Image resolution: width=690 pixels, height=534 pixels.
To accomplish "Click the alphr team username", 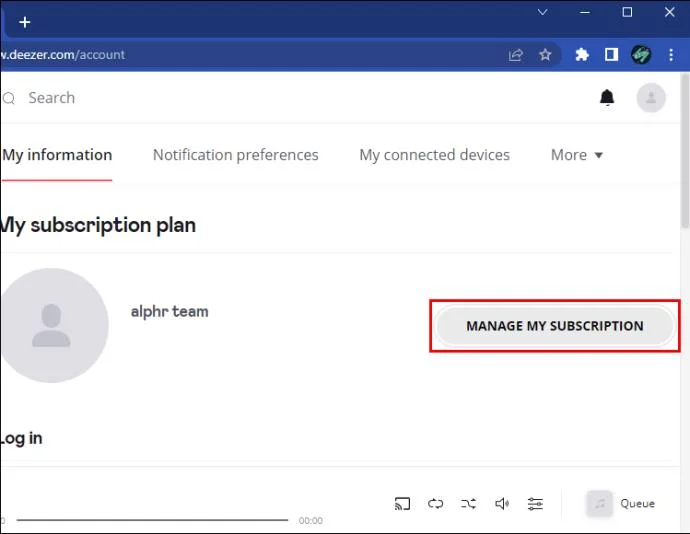I will [x=169, y=312].
